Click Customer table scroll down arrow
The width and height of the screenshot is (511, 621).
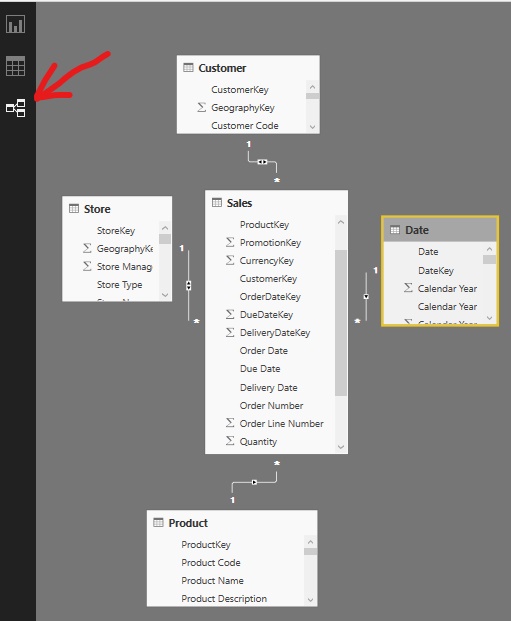[313, 127]
